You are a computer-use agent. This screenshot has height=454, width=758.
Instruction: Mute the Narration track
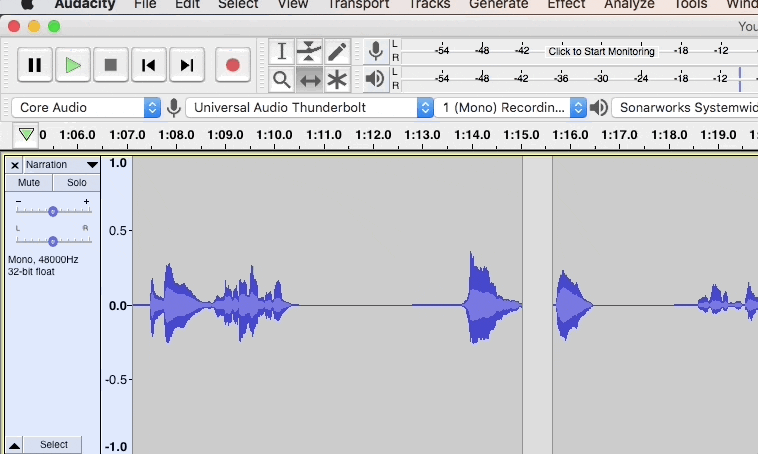pos(29,183)
